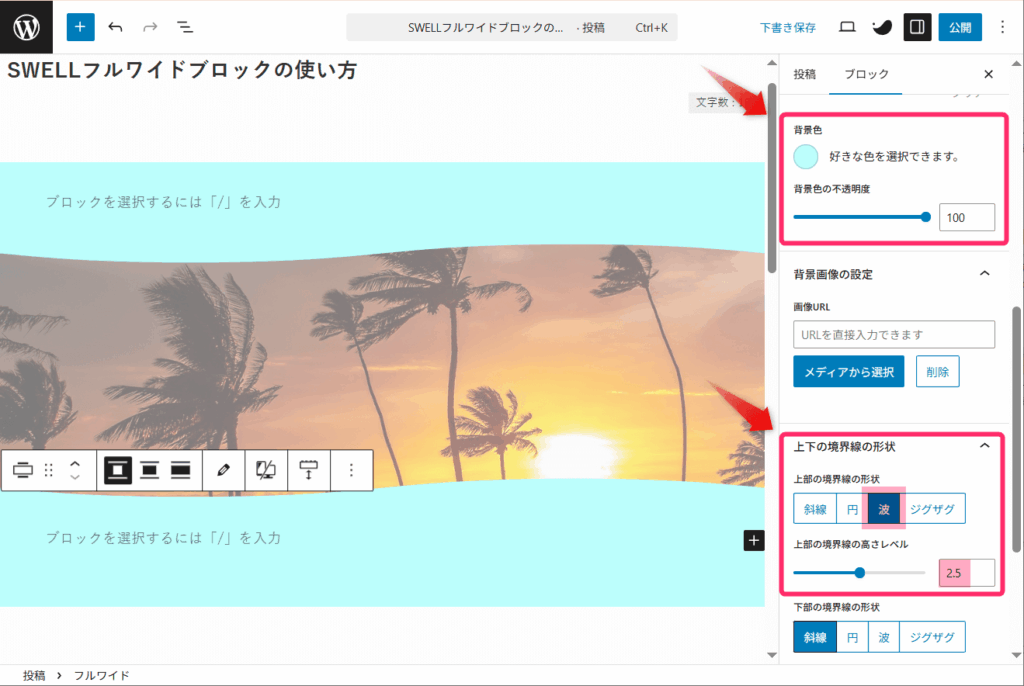Select 波 for the upper border shape
The width and height of the screenshot is (1024, 686).
point(884,509)
